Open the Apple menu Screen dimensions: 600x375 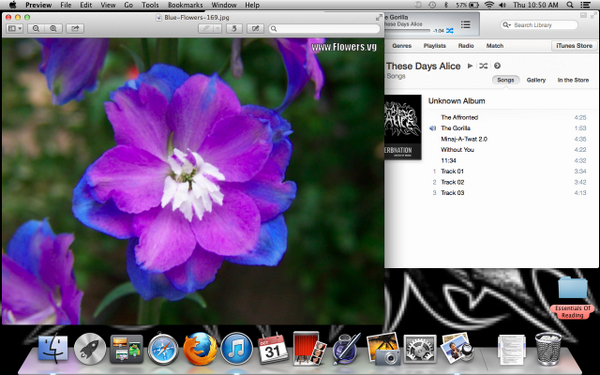[13, 5]
